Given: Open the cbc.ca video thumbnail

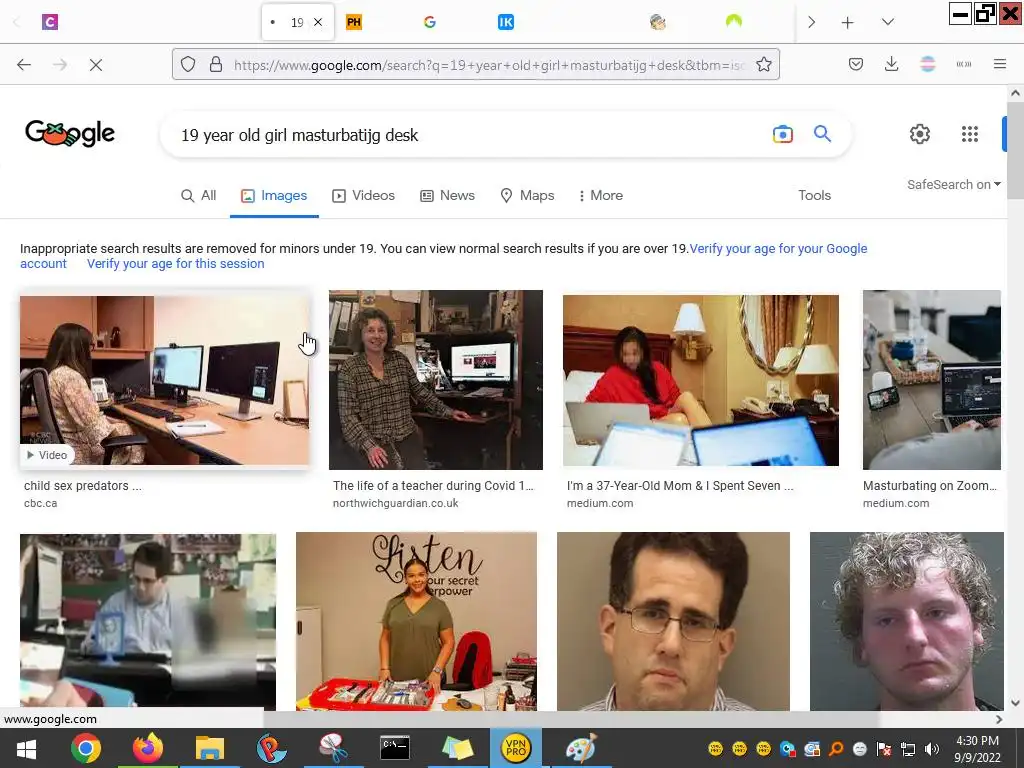Looking at the screenshot, I should [x=165, y=380].
